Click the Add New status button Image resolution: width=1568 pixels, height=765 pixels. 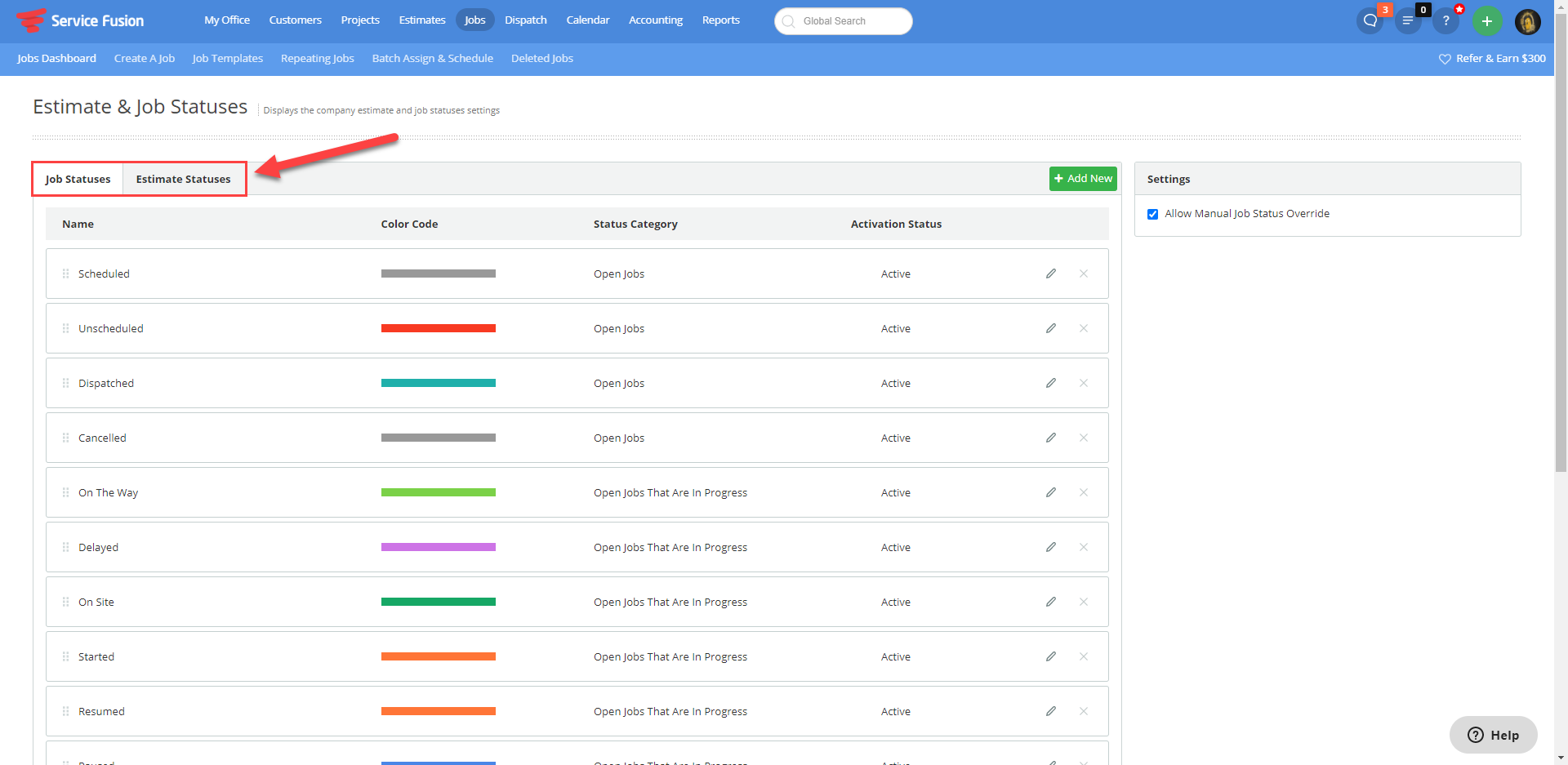click(1083, 179)
